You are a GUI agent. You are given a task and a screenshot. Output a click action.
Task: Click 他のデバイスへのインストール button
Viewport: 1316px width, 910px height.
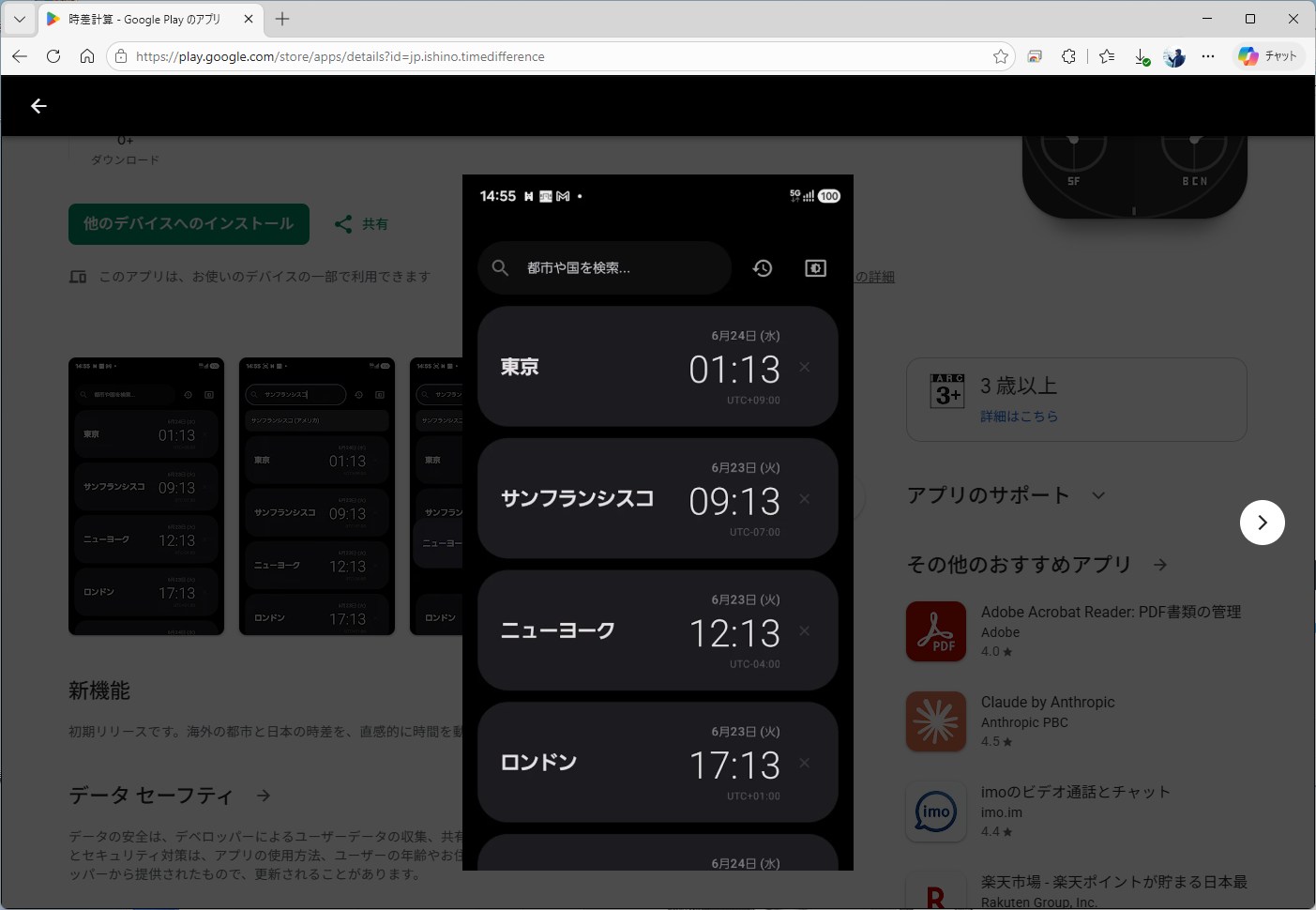tap(189, 224)
